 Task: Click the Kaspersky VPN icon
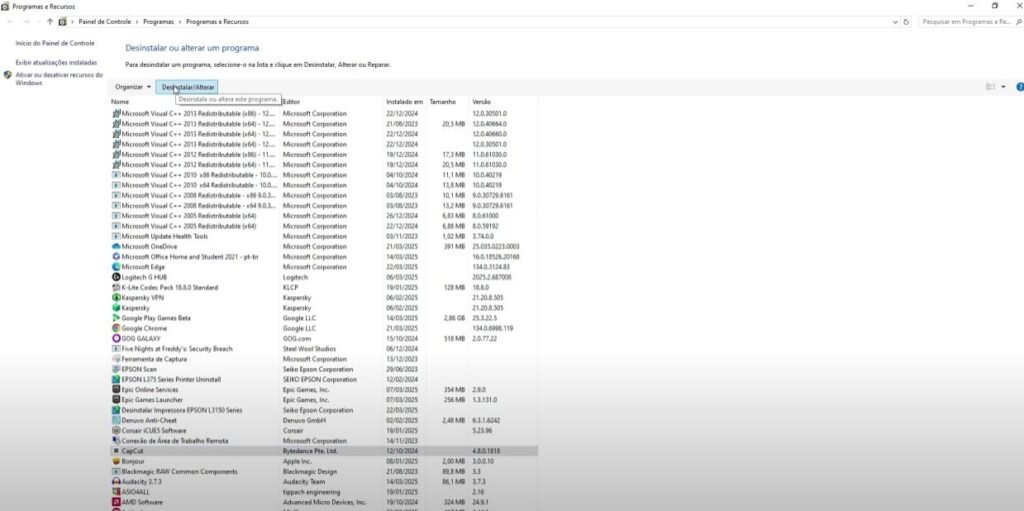tap(116, 297)
